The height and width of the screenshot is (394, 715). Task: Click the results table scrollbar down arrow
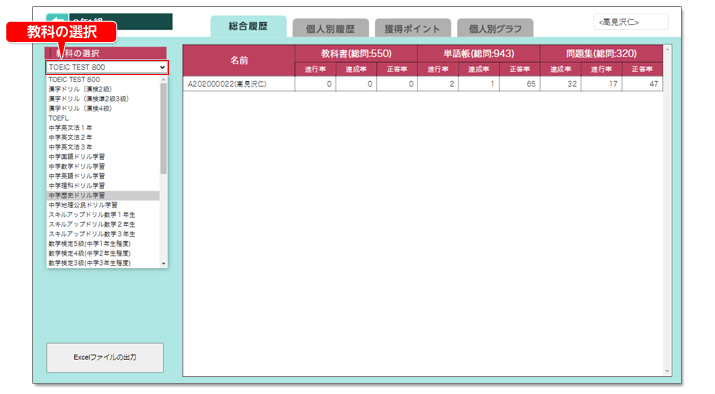pyautogui.click(x=667, y=371)
